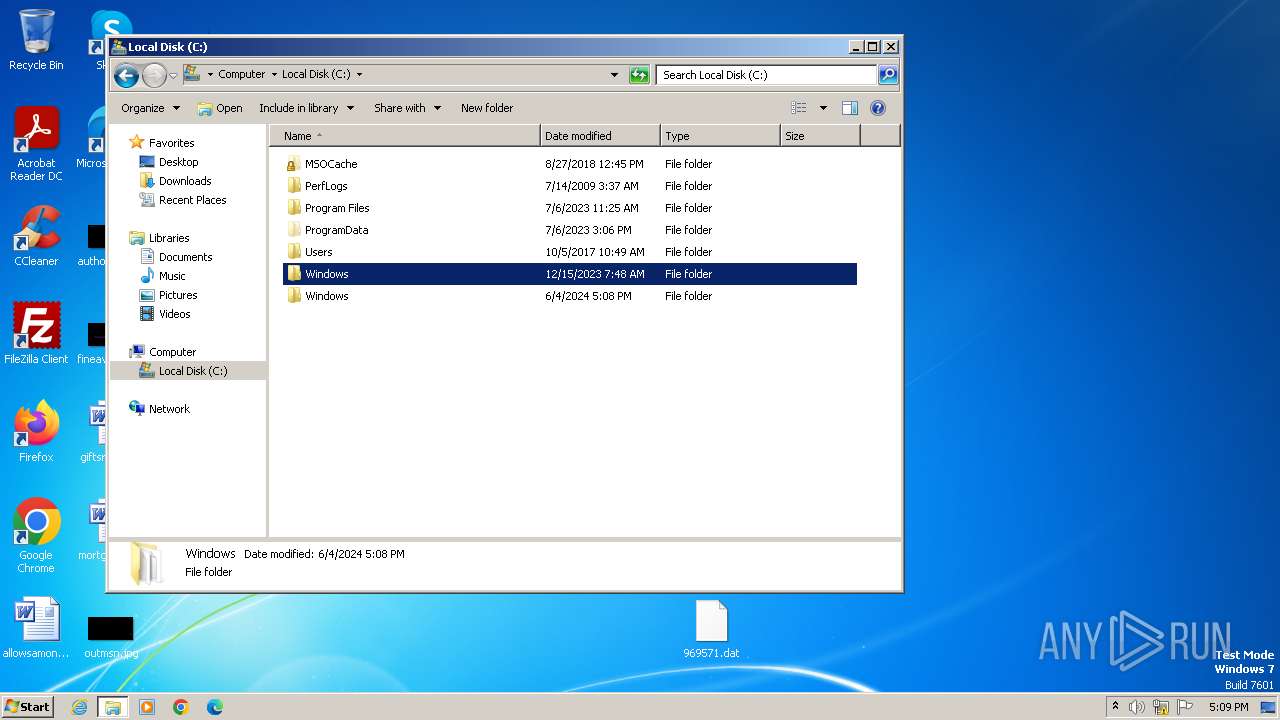
Task: Show hidden system tray icons
Action: point(1115,707)
